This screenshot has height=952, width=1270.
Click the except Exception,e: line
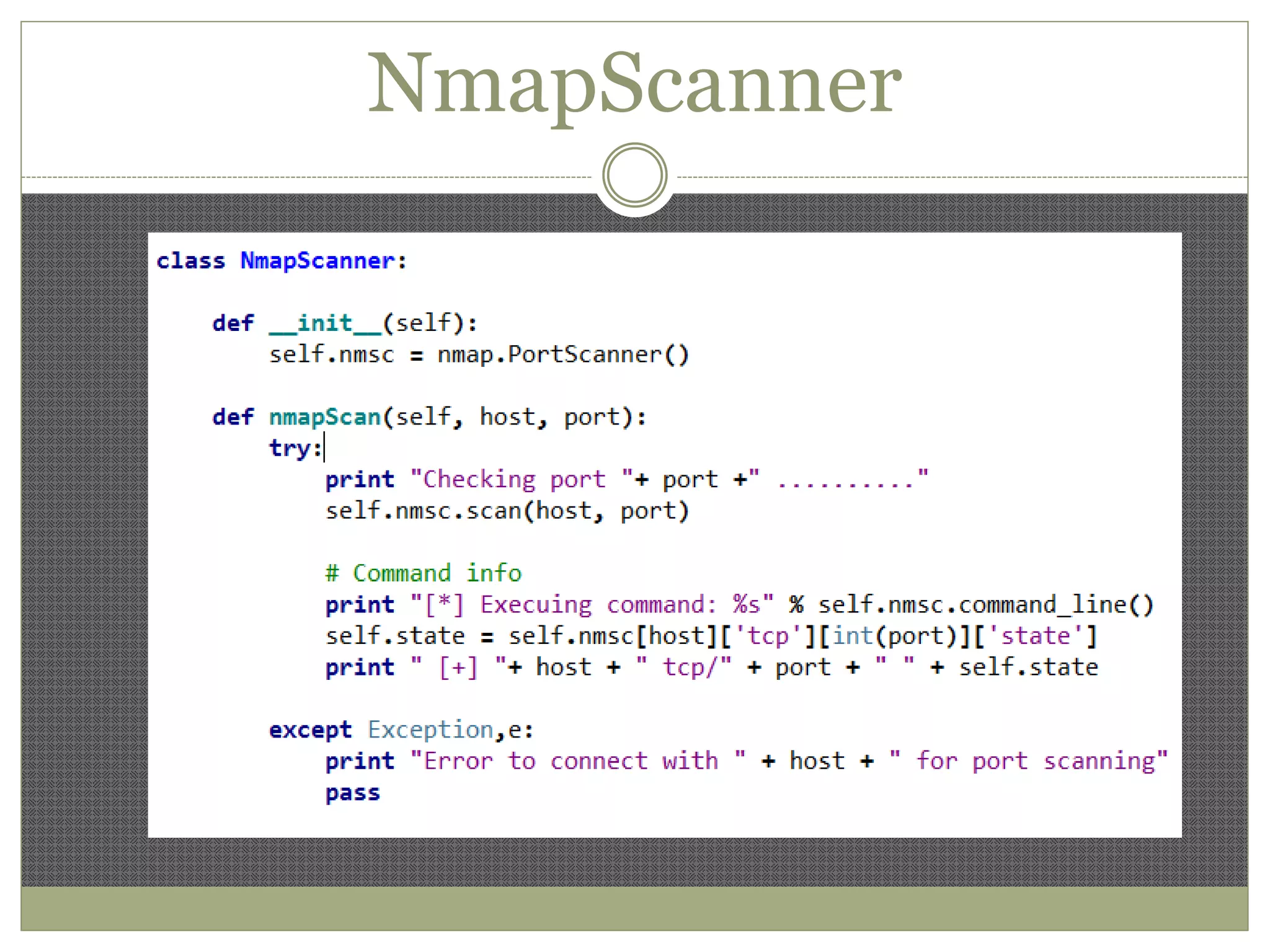pyautogui.click(x=401, y=729)
